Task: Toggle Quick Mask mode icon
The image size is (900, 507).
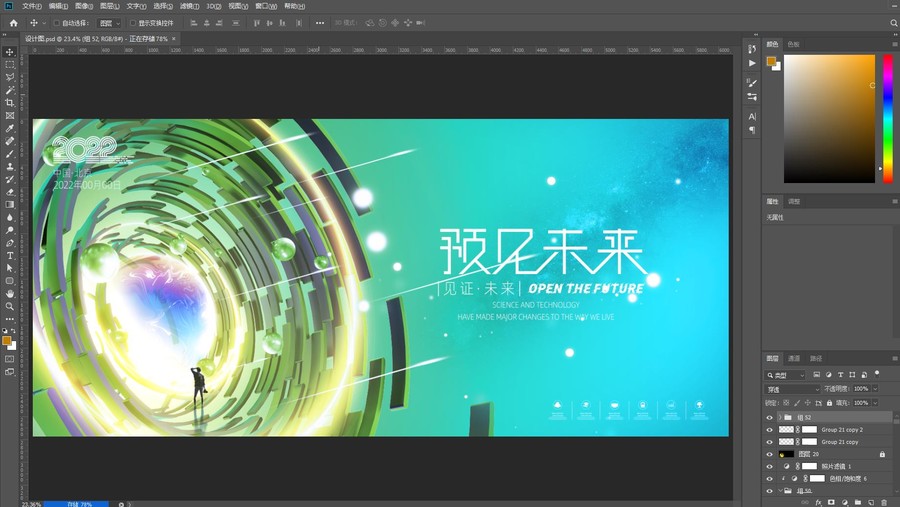Action: (10, 359)
